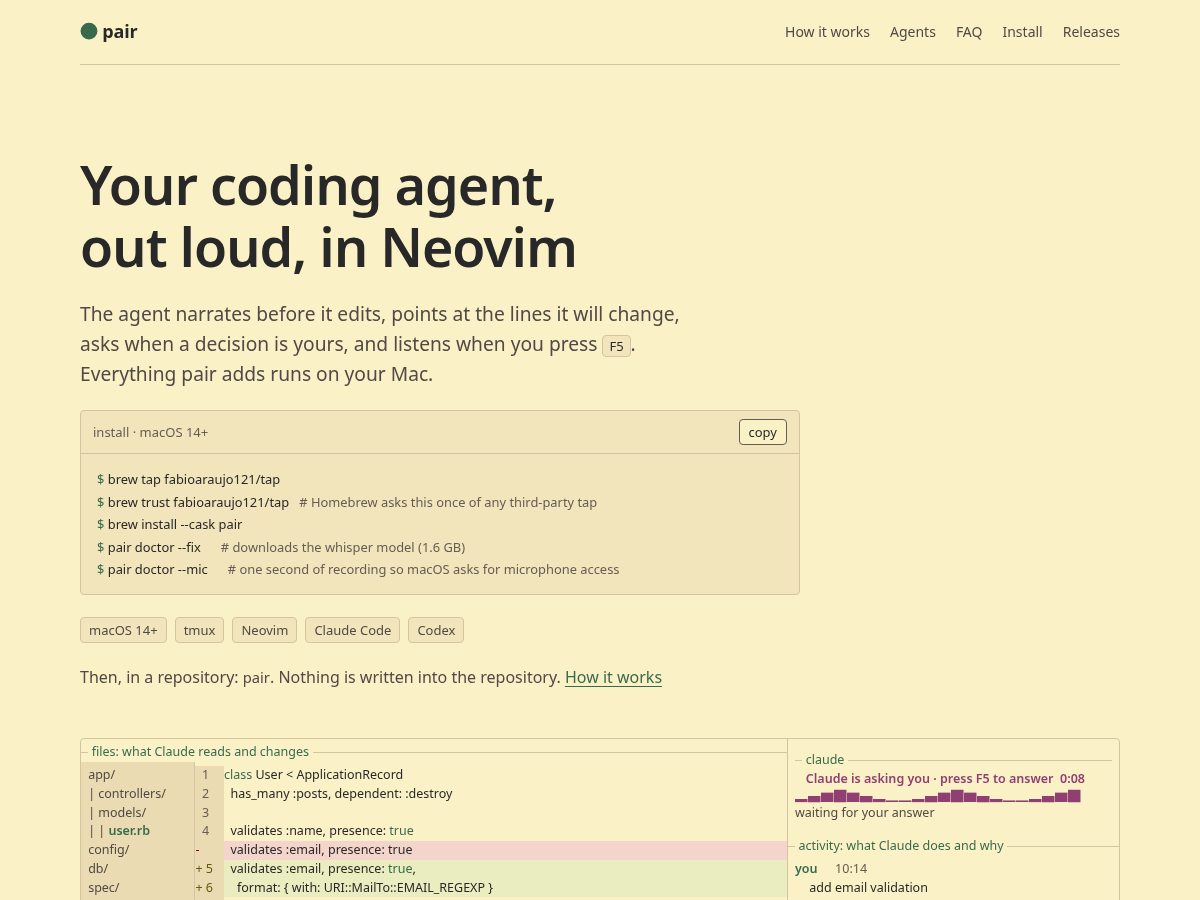Image resolution: width=1200 pixels, height=900 pixels.
Task: Click 'files: what Claude reads and changes' title
Action: click(200, 751)
